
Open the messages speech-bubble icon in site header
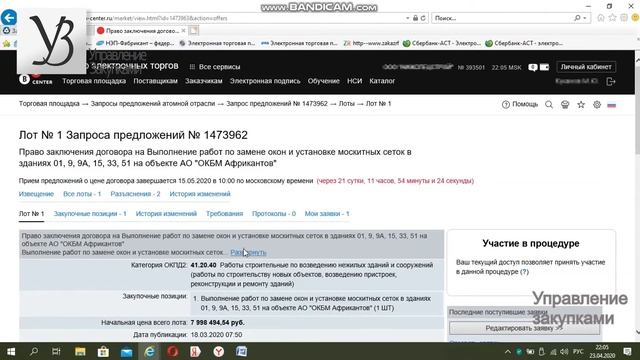pyautogui.click(x=533, y=67)
